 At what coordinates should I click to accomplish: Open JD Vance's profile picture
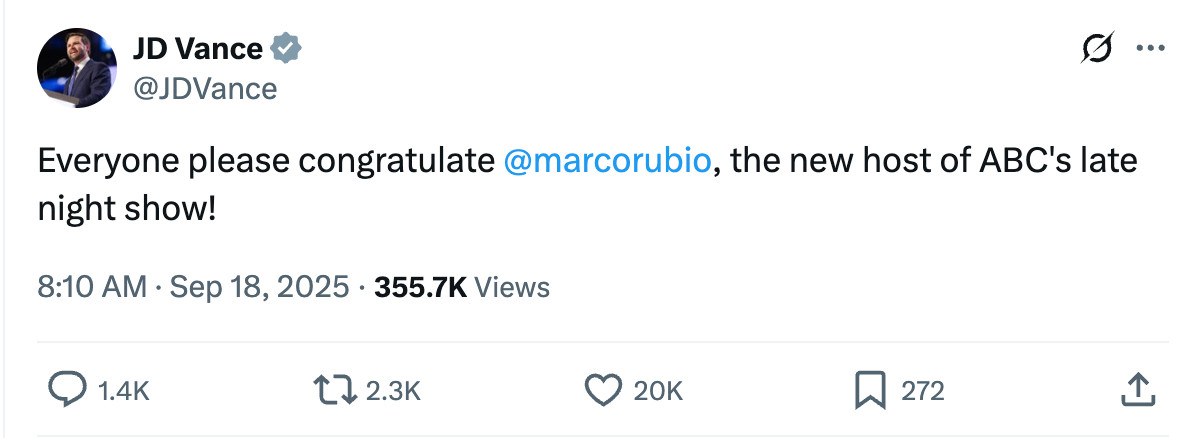pos(77,67)
